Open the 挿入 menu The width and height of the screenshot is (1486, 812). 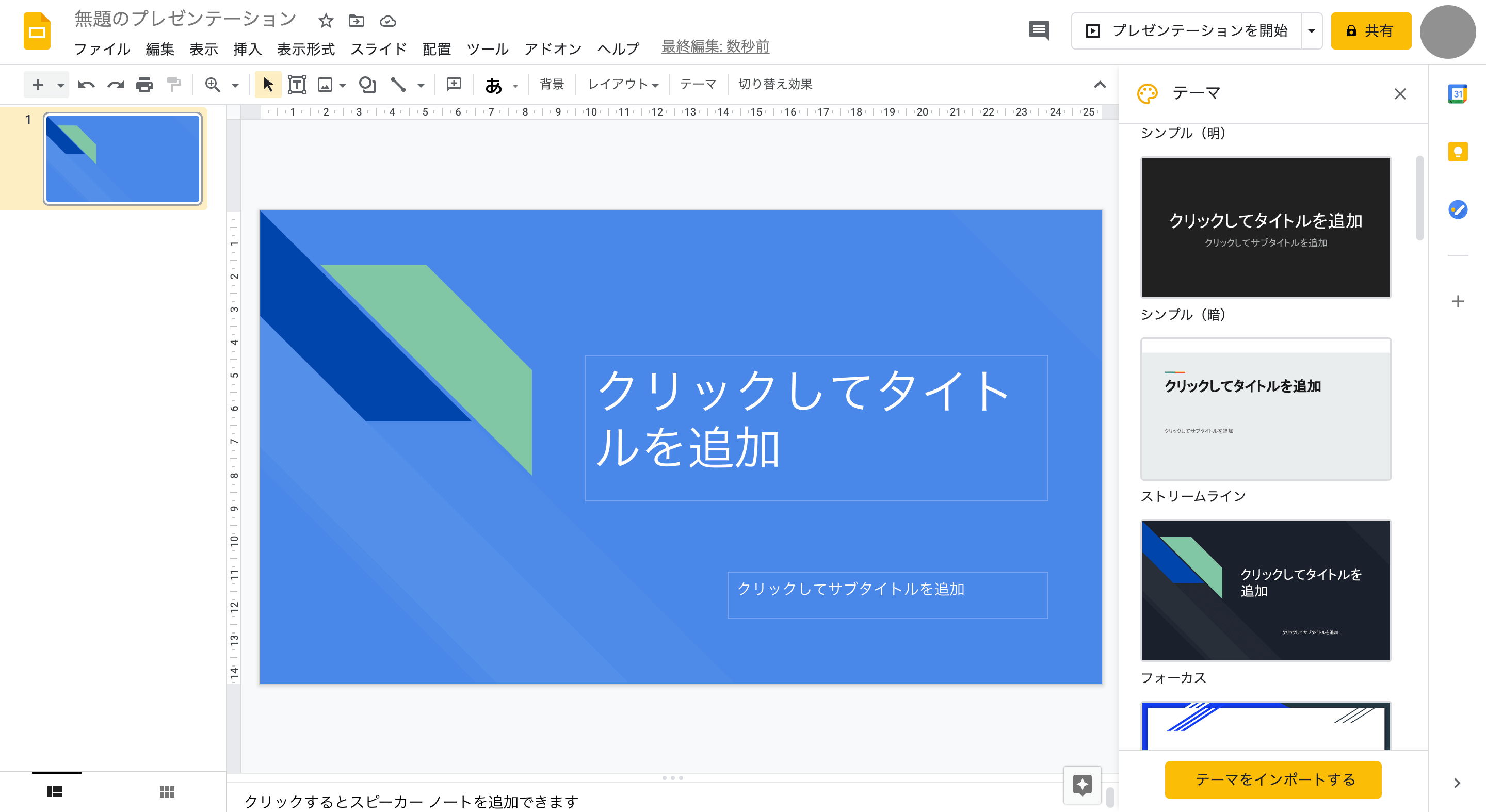pyautogui.click(x=247, y=49)
